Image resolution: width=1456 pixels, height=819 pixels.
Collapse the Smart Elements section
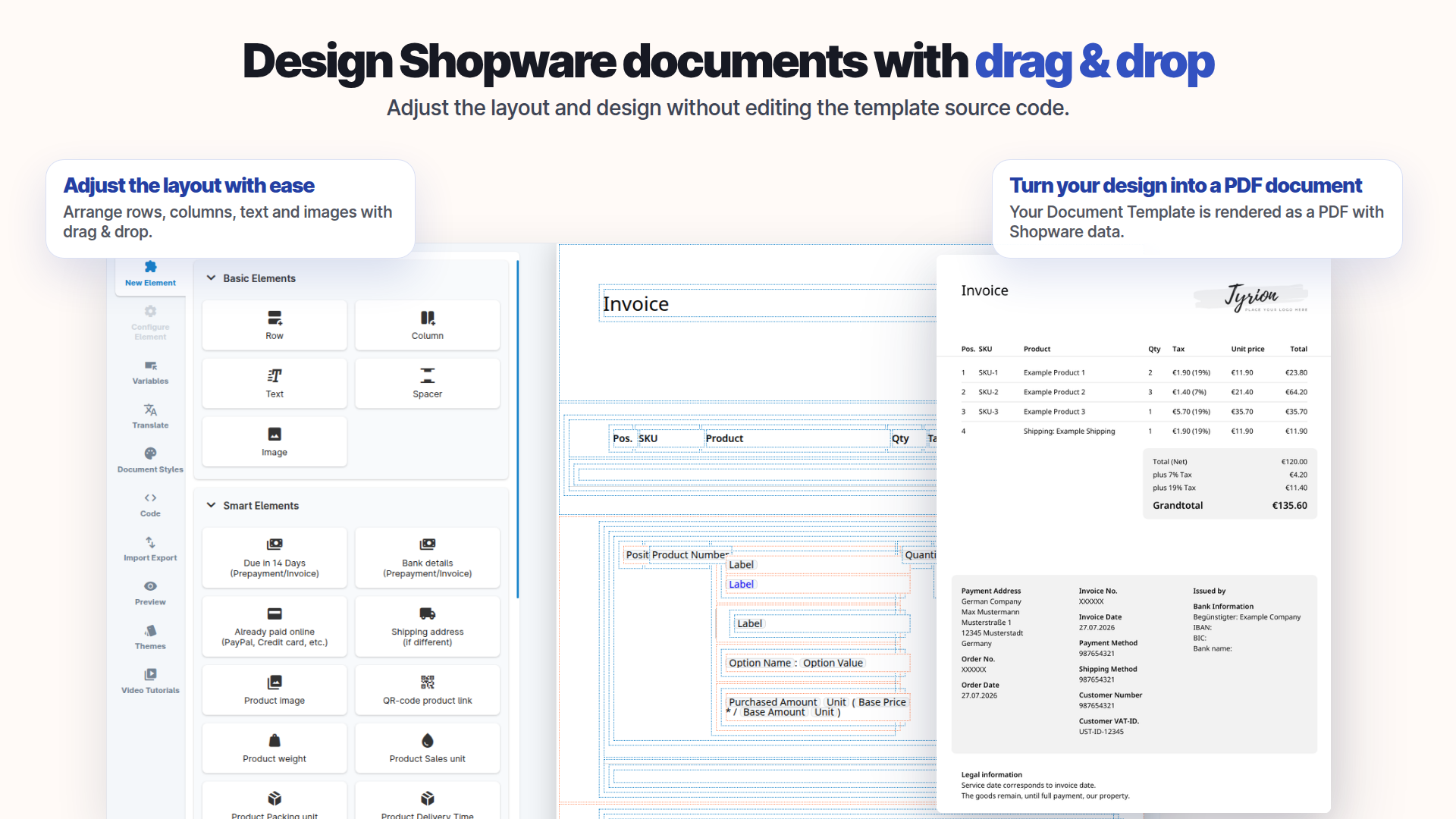211,506
